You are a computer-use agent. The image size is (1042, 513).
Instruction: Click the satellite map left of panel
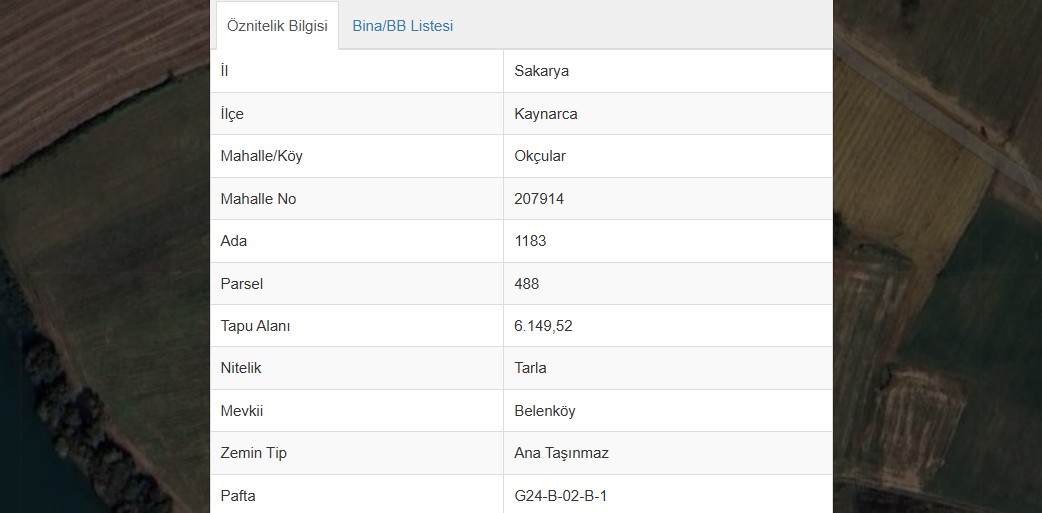click(105, 256)
